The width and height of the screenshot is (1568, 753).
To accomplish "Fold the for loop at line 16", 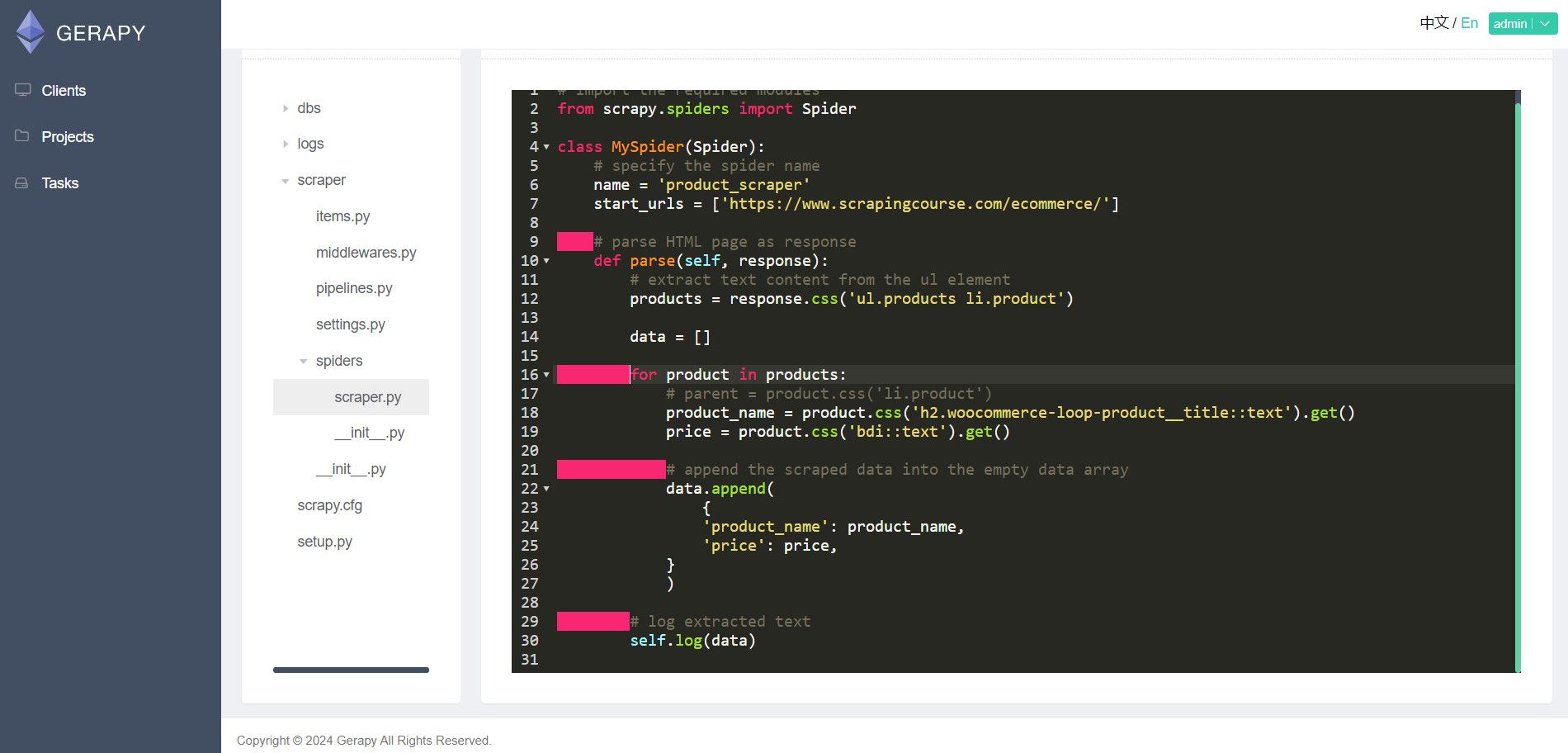I will point(546,375).
